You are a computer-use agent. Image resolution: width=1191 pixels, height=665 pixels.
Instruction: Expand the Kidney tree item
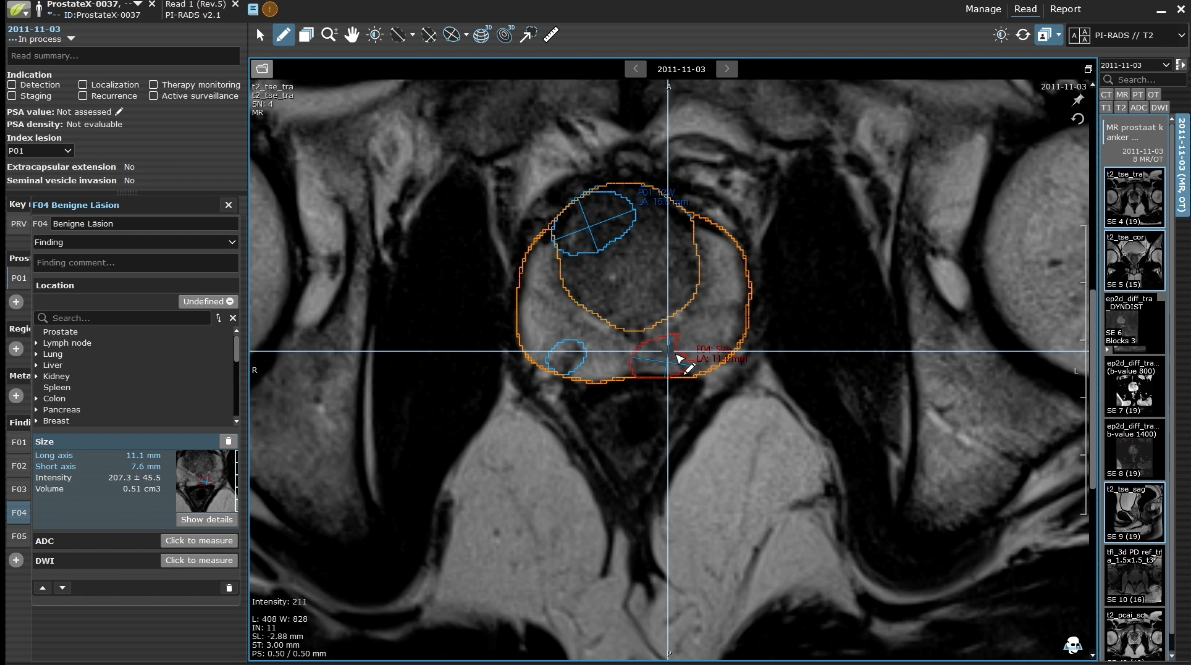tap(36, 376)
